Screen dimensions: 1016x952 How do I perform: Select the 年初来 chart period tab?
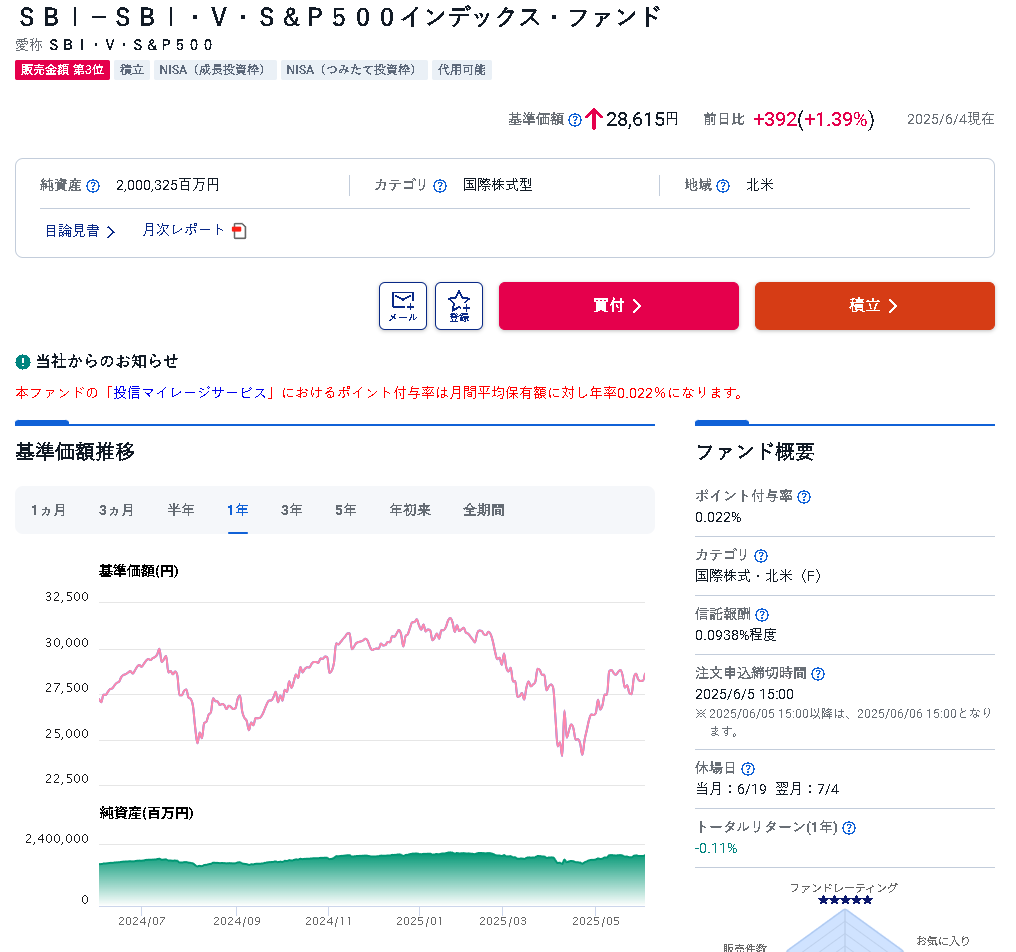click(410, 510)
